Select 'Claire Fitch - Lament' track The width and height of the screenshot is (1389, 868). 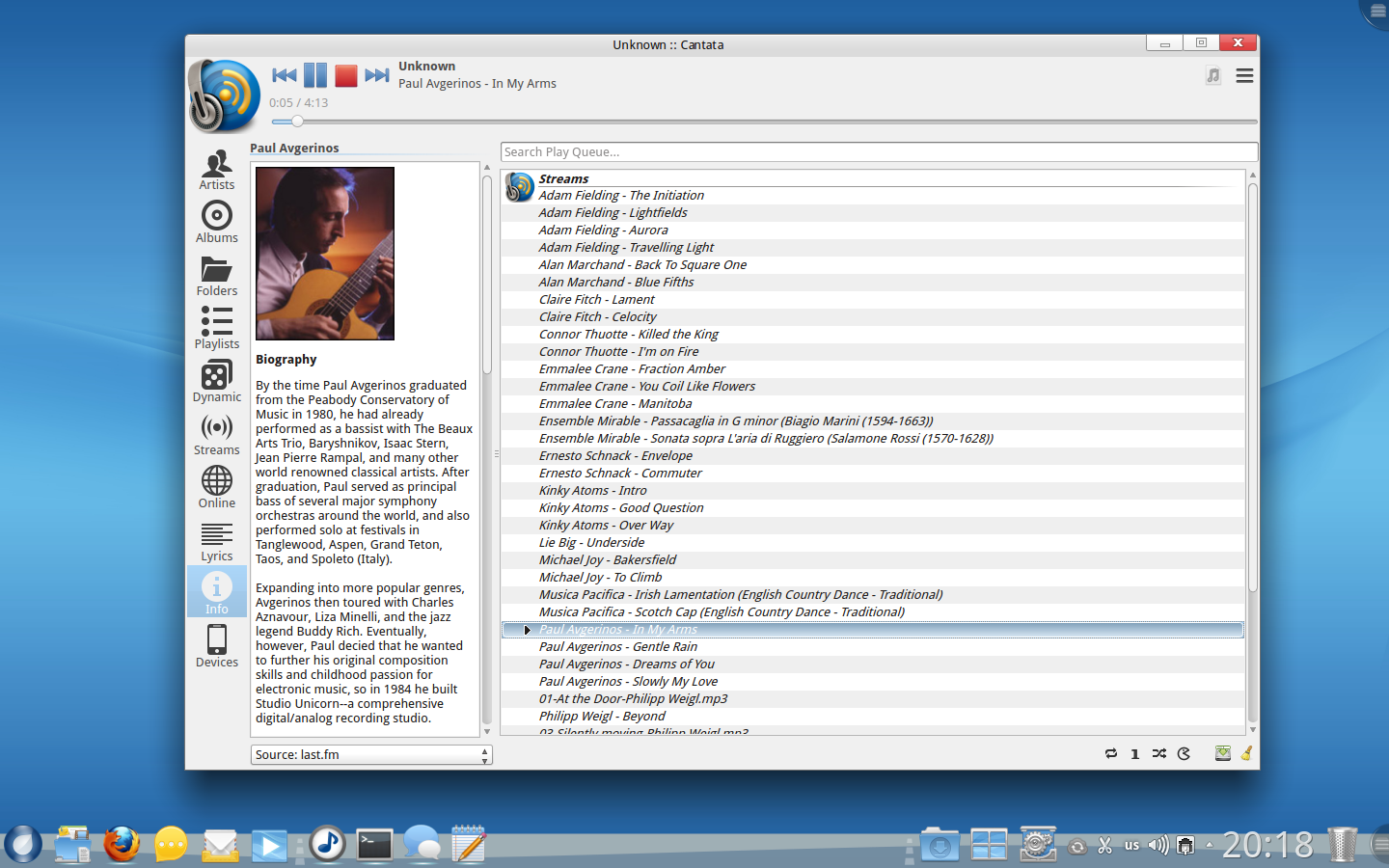click(872, 299)
